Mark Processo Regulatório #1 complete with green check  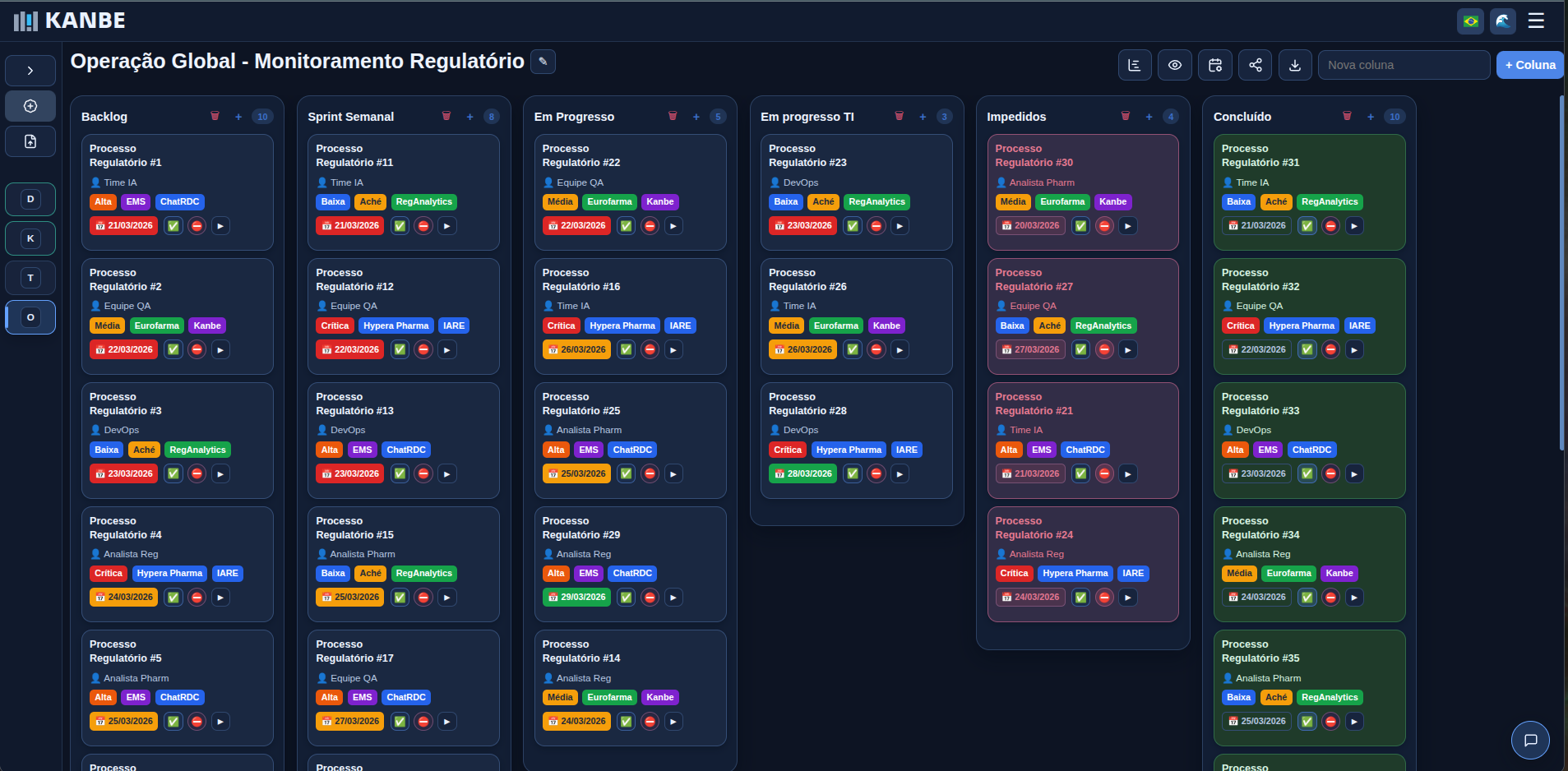173,225
